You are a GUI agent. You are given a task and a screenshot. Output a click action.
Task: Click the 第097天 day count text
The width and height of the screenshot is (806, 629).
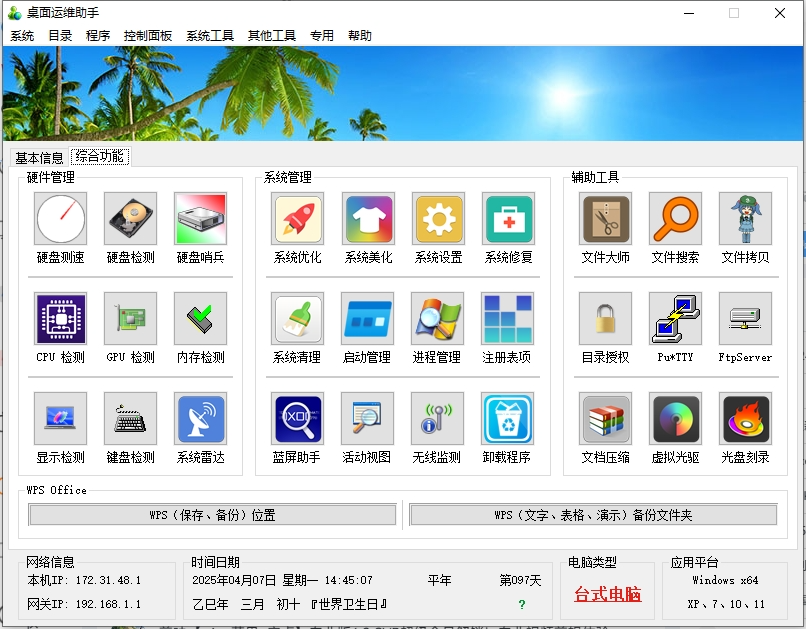tap(520, 580)
